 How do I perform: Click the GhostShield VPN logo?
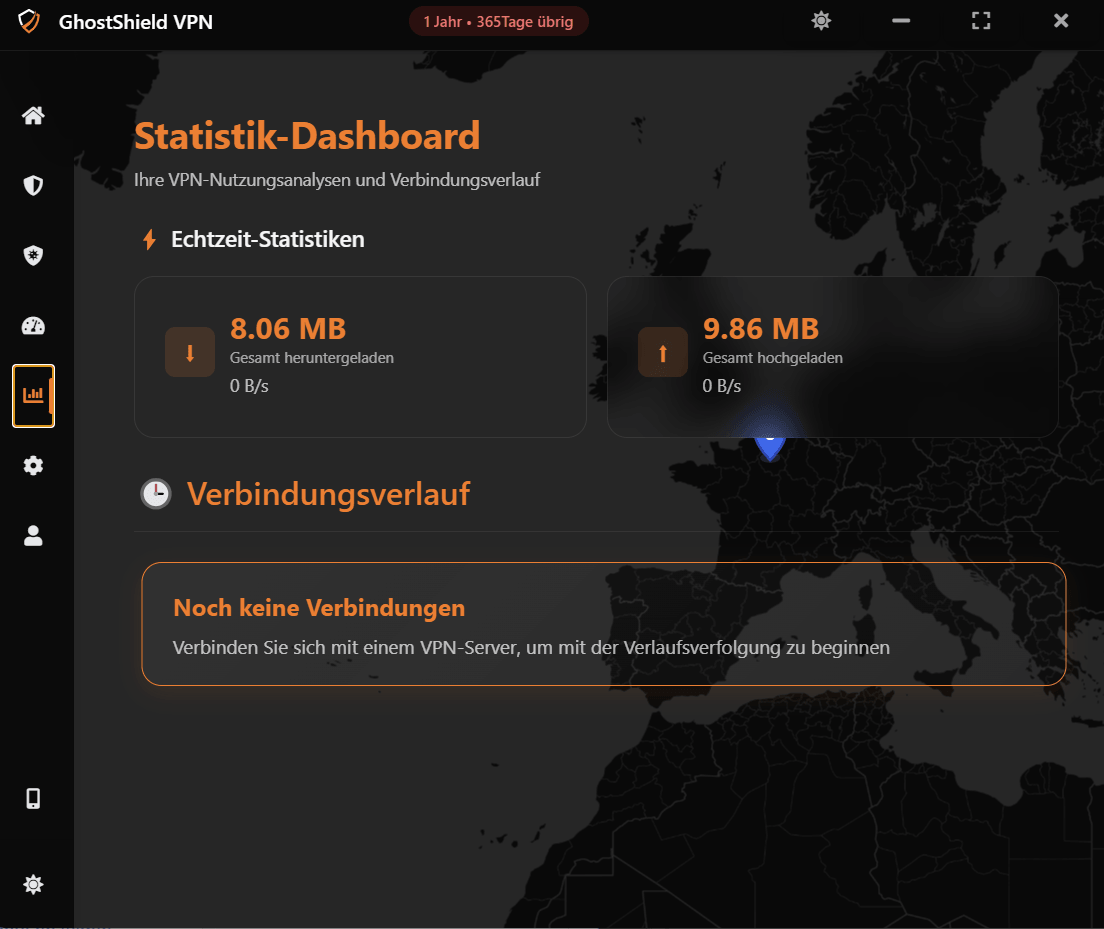pos(29,20)
